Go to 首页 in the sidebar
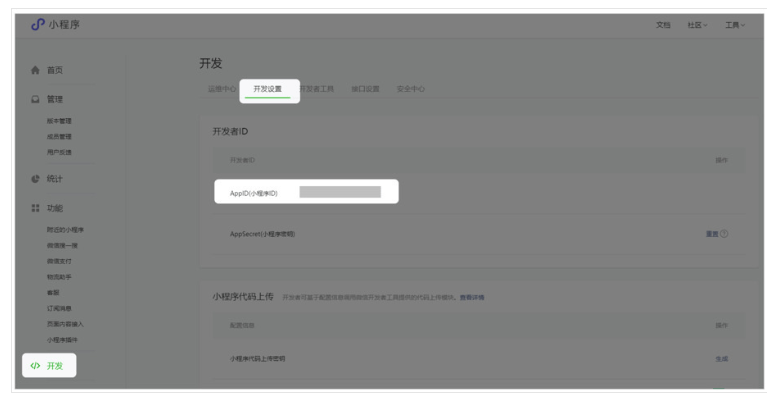767x396 pixels. click(x=55, y=70)
